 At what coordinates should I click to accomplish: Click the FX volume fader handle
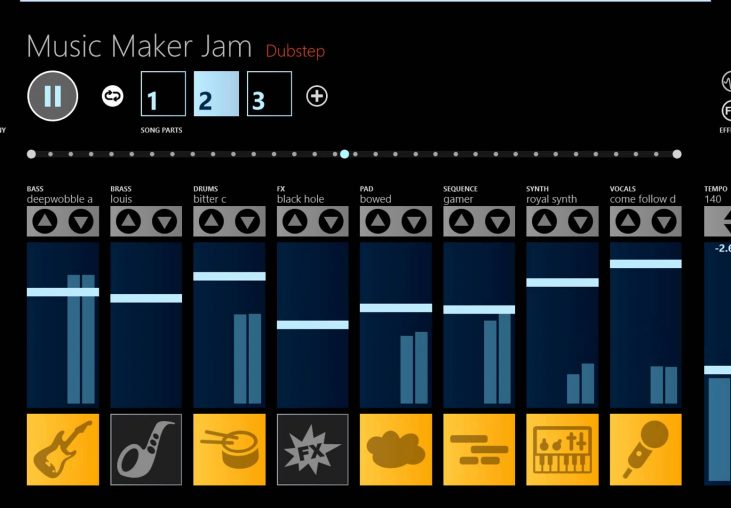coord(312,325)
